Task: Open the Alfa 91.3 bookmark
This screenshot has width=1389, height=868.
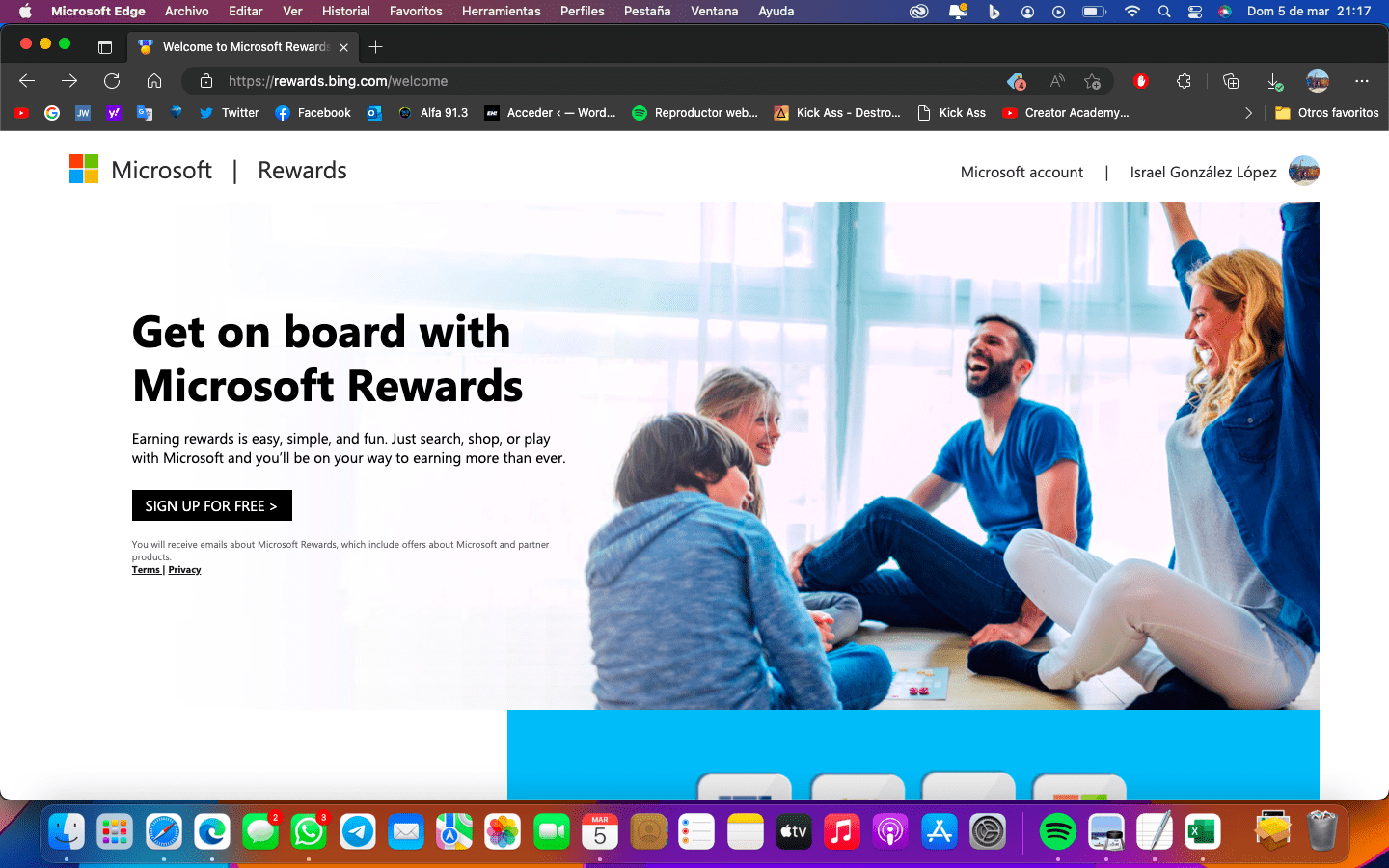Action: [x=433, y=113]
